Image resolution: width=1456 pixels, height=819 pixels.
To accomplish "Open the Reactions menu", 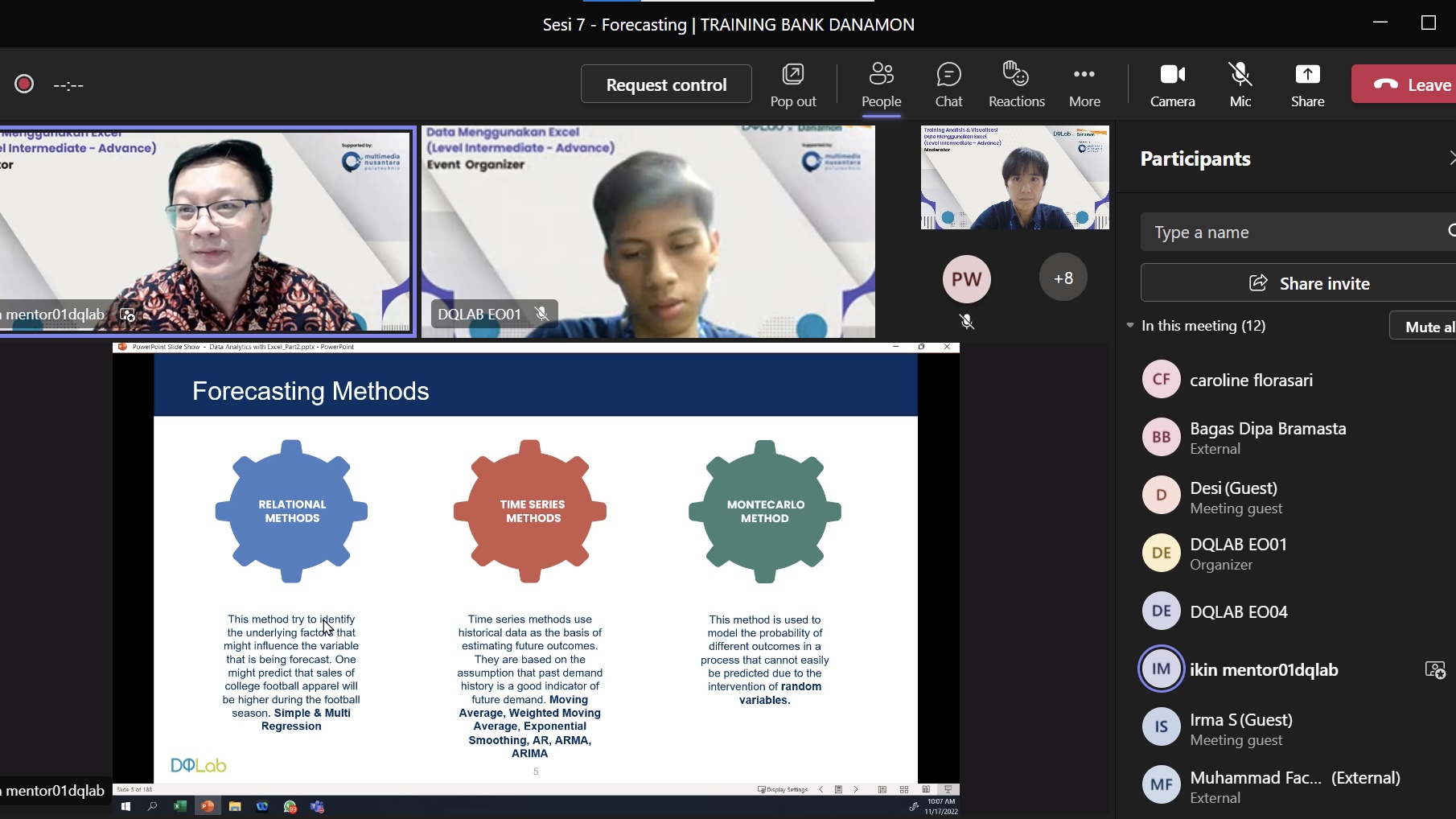I will [1016, 84].
